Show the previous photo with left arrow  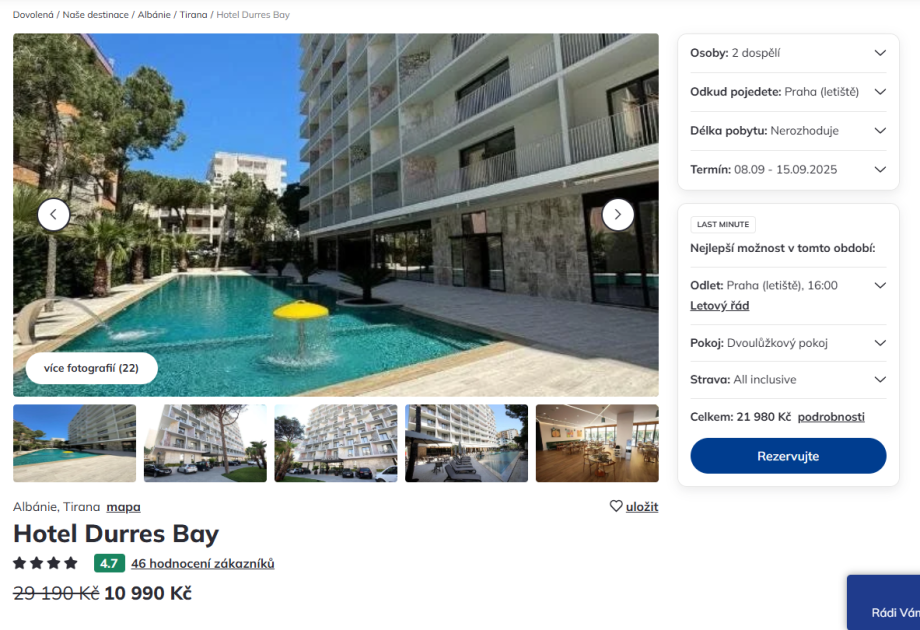pos(53,215)
